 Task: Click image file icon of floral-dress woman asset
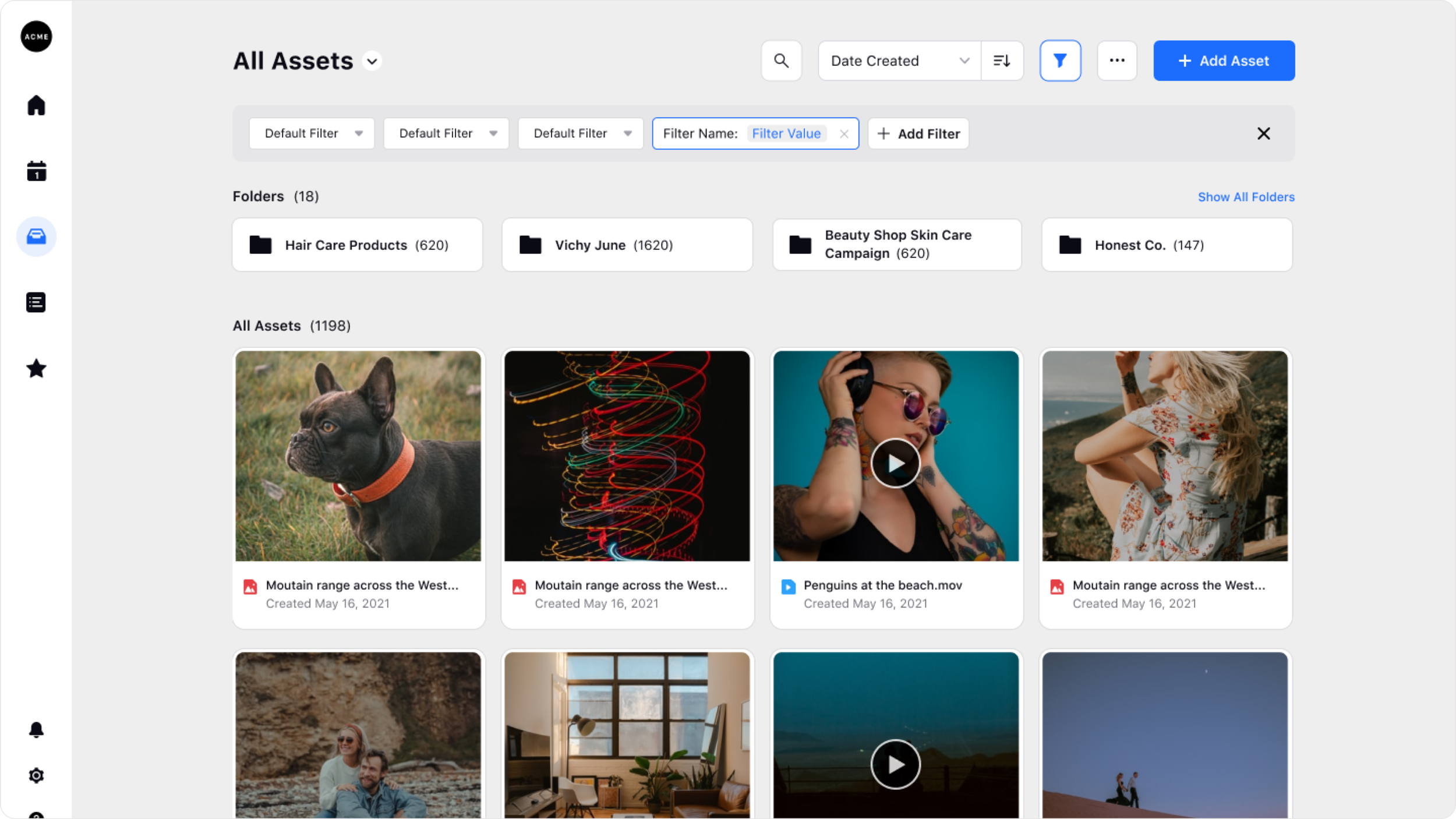click(1057, 587)
